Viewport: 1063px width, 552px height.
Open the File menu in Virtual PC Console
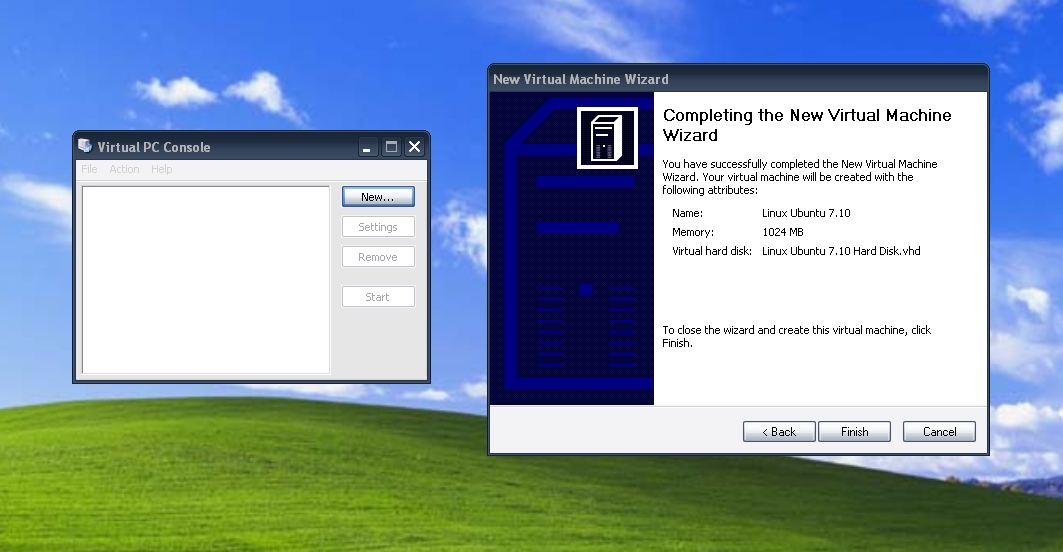[89, 169]
